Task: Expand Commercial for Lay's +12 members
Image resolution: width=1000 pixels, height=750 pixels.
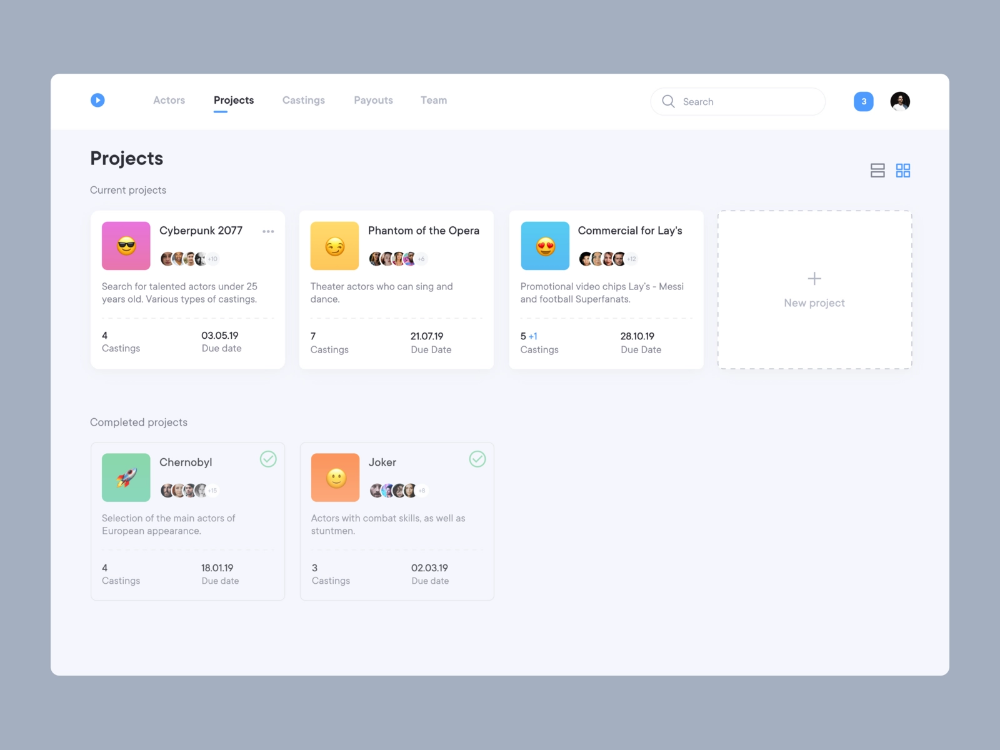Action: coord(631,259)
